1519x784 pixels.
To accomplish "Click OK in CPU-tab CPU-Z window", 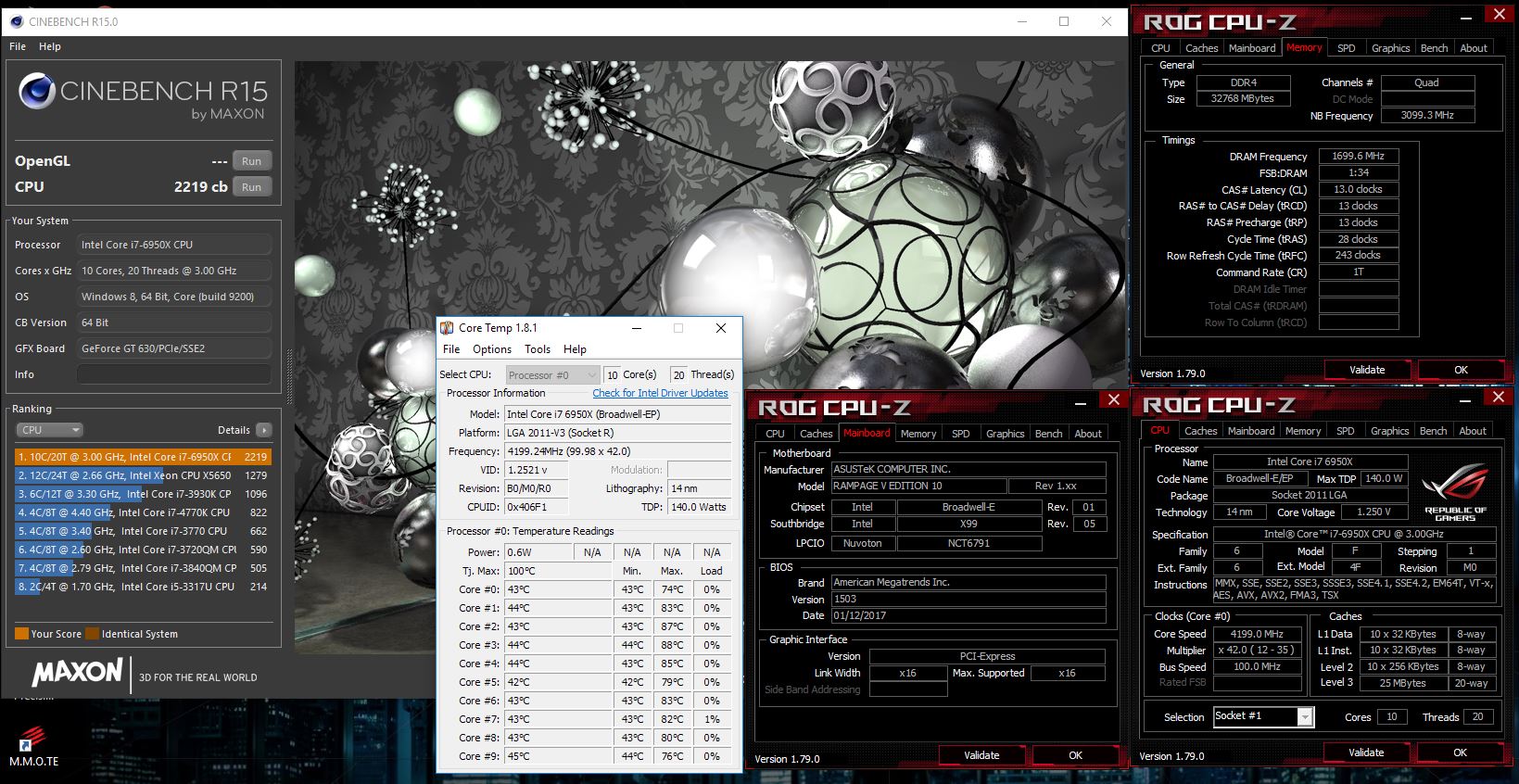I will click(1460, 752).
